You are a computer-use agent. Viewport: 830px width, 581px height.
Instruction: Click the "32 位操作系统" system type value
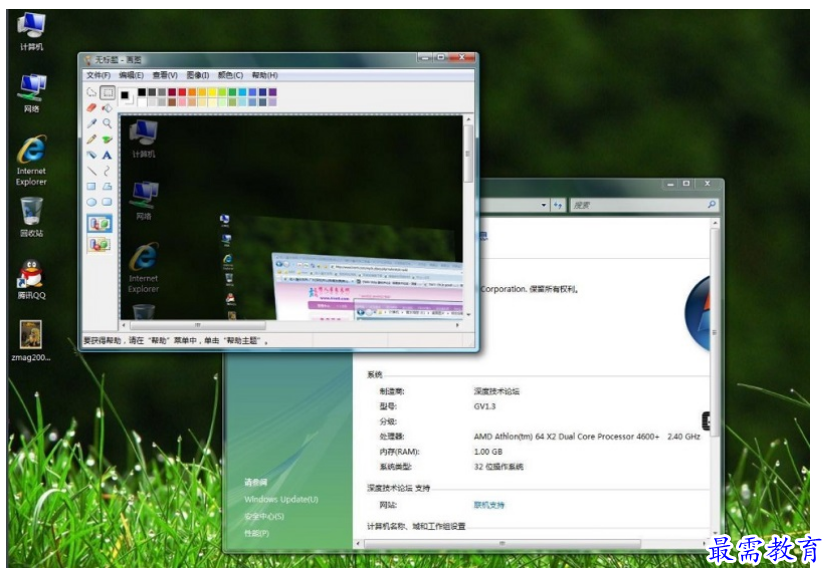pyautogui.click(x=498, y=467)
